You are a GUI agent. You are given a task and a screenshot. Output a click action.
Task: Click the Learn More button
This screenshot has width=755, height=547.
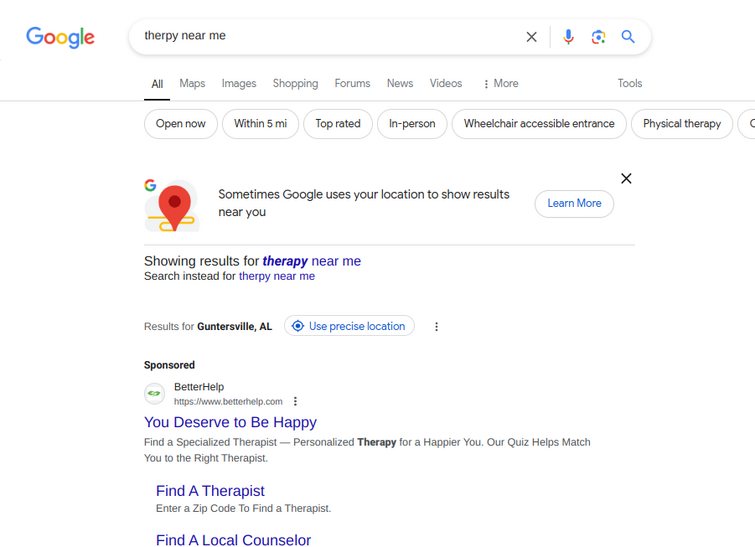(574, 204)
